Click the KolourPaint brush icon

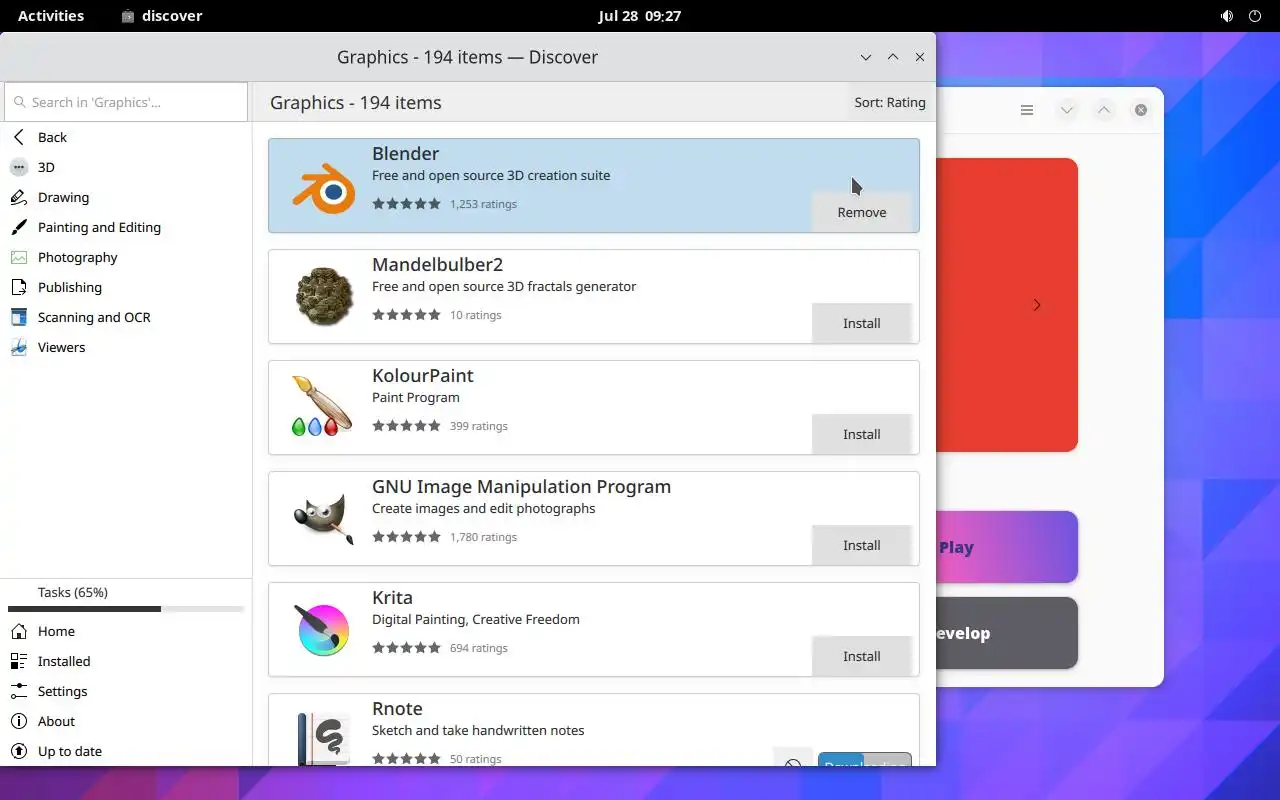click(321, 406)
